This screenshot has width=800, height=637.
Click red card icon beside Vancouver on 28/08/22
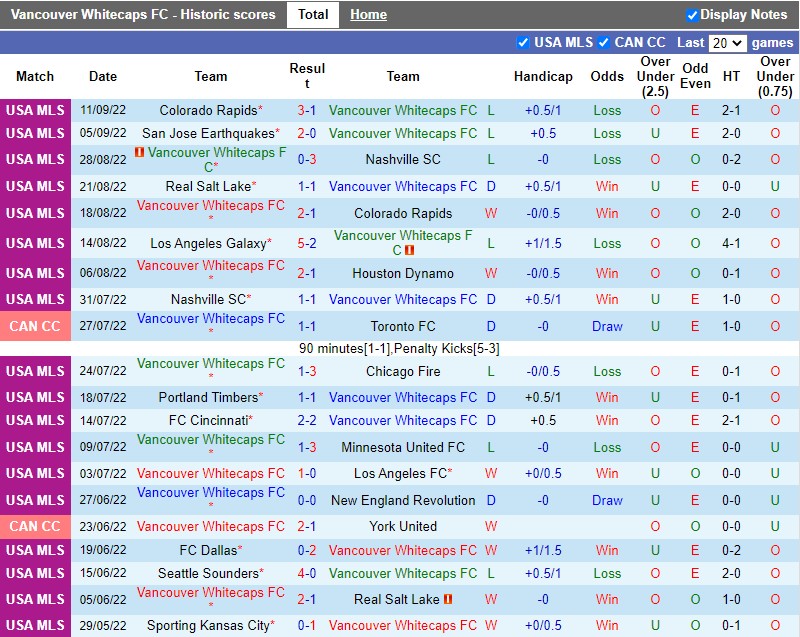coord(140,152)
